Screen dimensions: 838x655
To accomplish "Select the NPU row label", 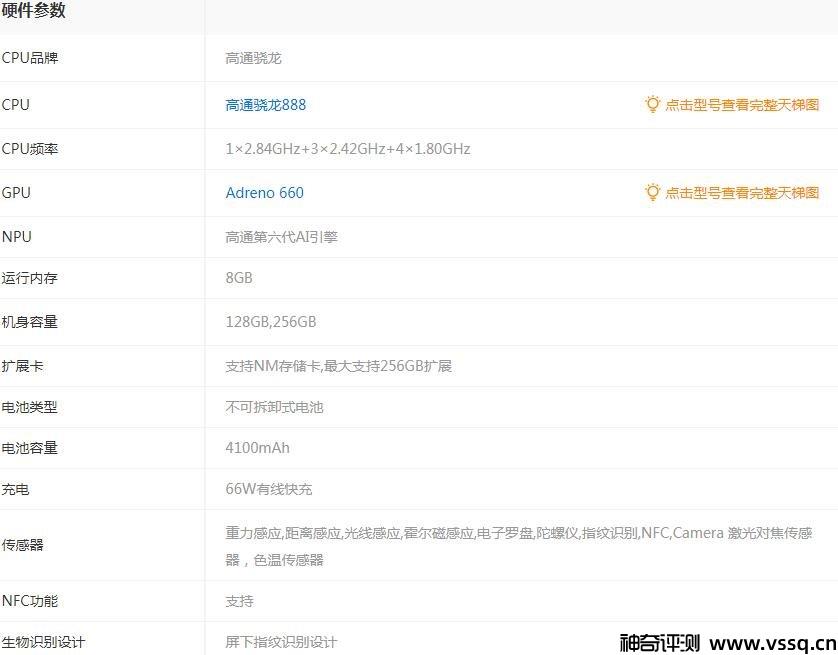I will (17, 236).
